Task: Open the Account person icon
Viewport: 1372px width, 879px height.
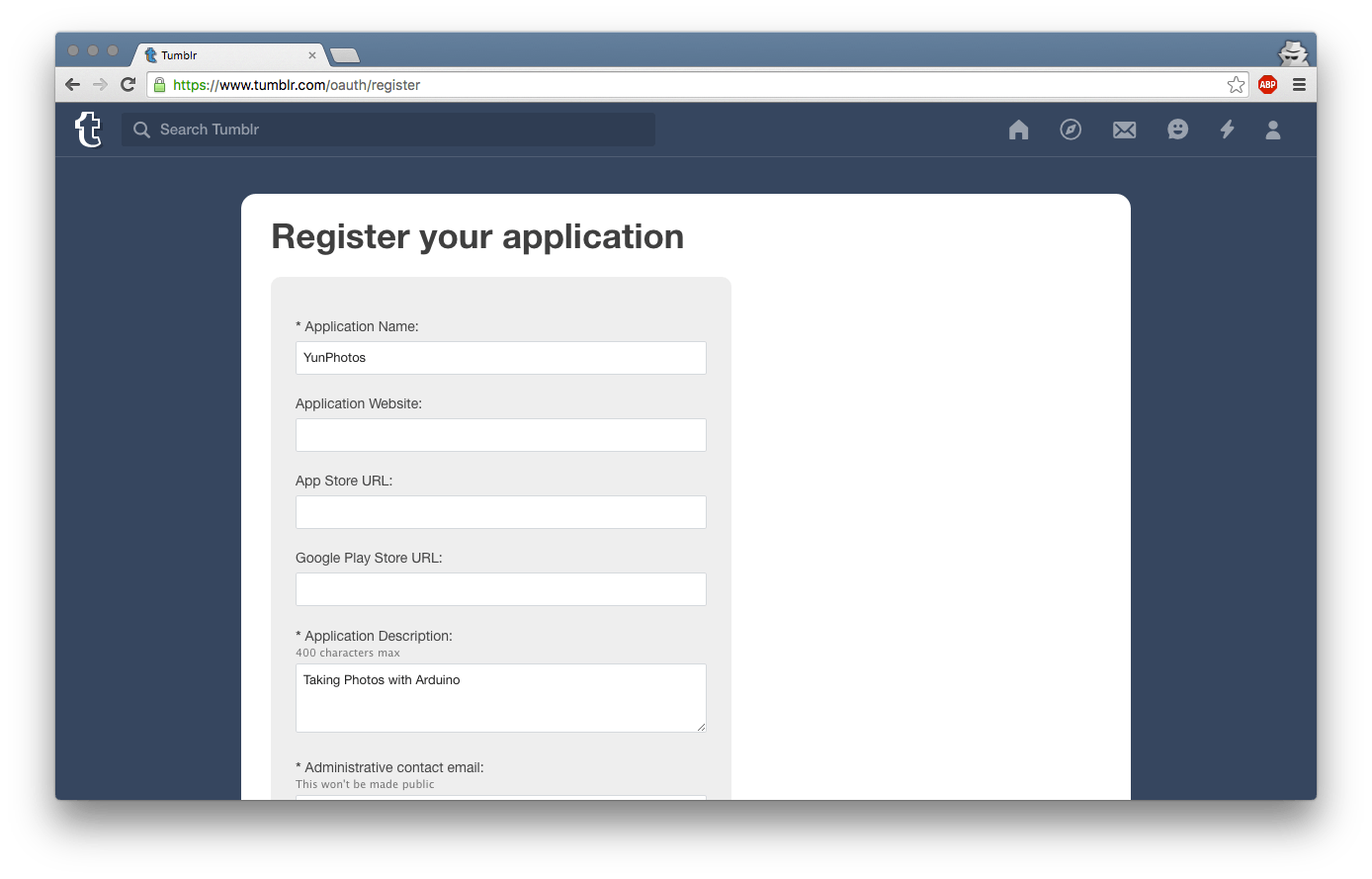Action: point(1273,130)
